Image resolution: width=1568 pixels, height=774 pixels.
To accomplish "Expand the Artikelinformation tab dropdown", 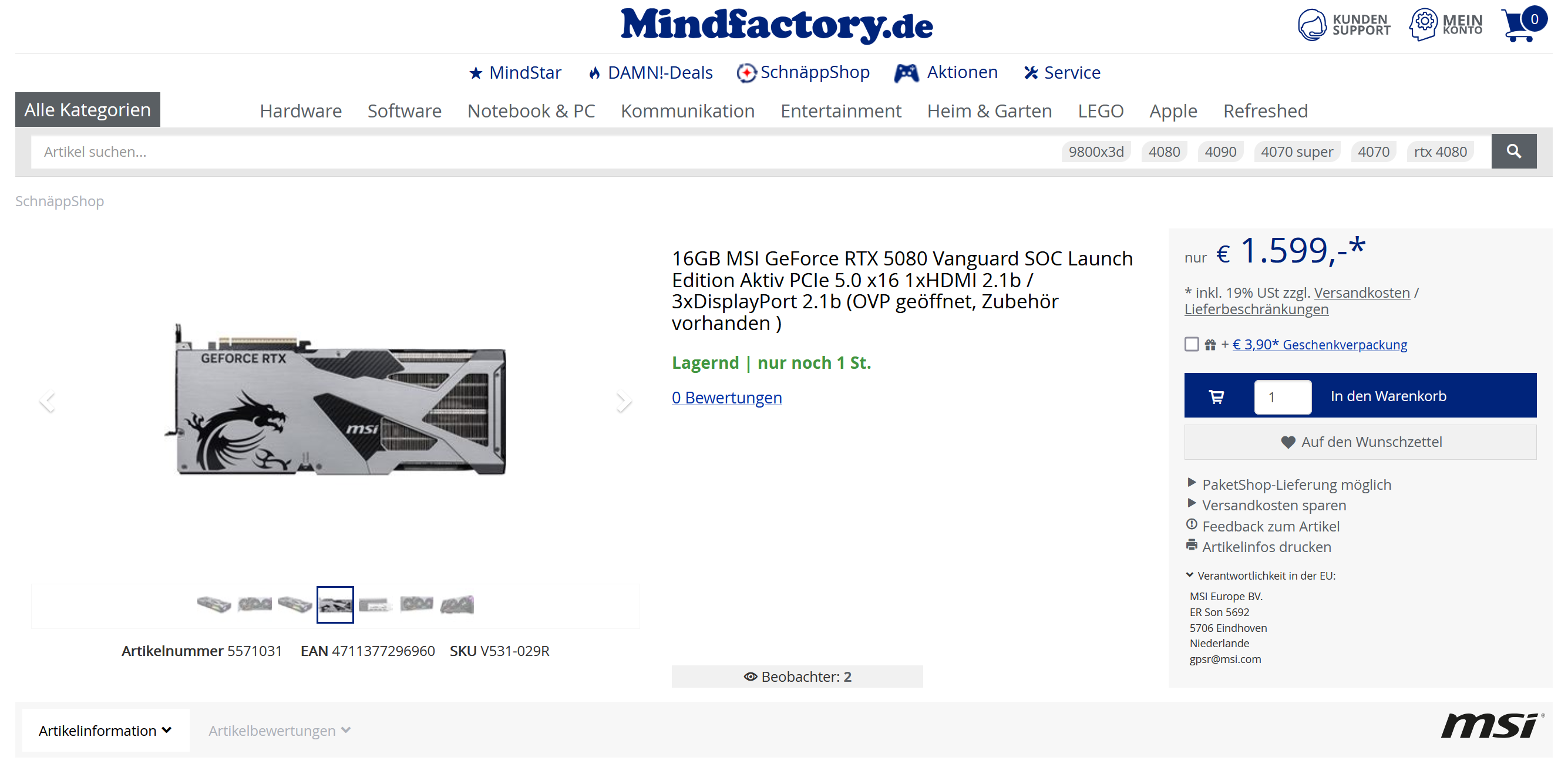I will (105, 730).
